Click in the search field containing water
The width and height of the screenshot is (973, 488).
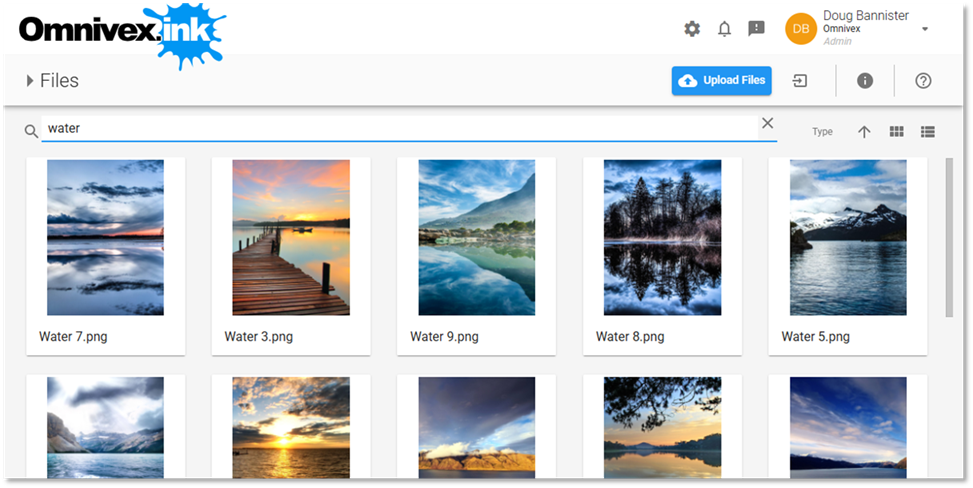(x=400, y=128)
